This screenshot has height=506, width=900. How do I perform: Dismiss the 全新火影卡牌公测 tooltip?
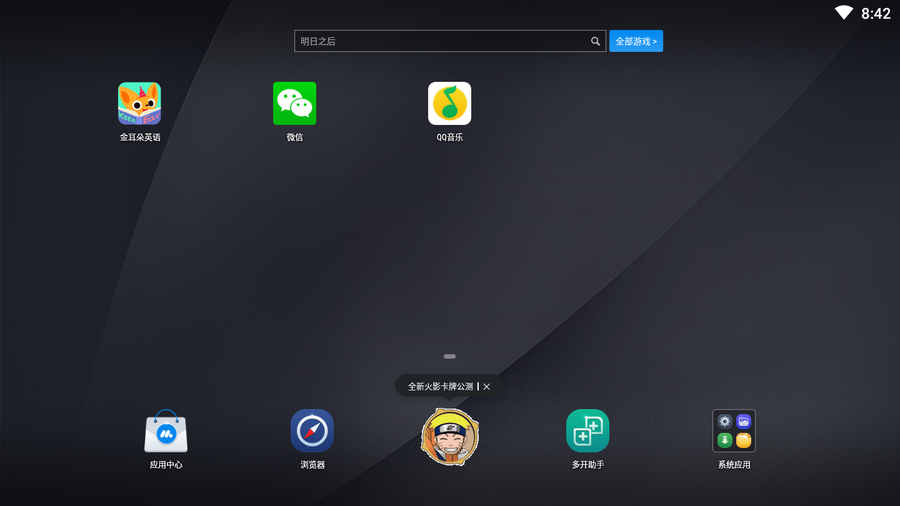pos(487,386)
